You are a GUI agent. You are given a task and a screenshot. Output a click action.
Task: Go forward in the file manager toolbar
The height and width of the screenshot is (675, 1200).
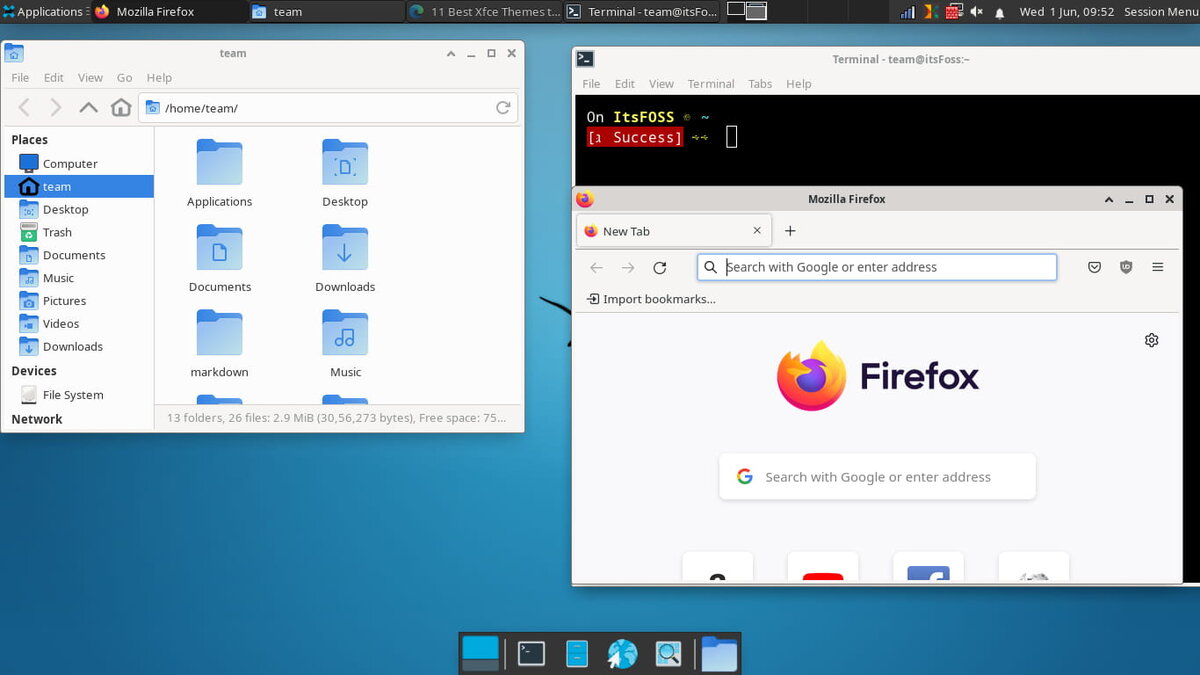[56, 108]
